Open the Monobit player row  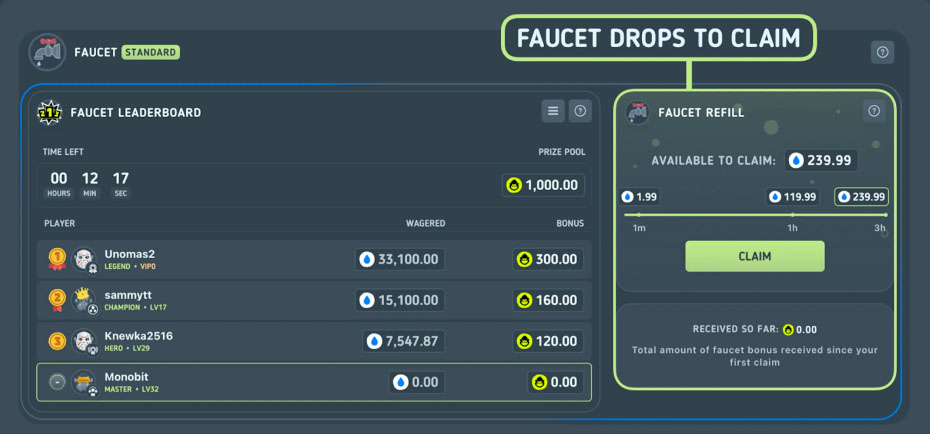click(314, 382)
